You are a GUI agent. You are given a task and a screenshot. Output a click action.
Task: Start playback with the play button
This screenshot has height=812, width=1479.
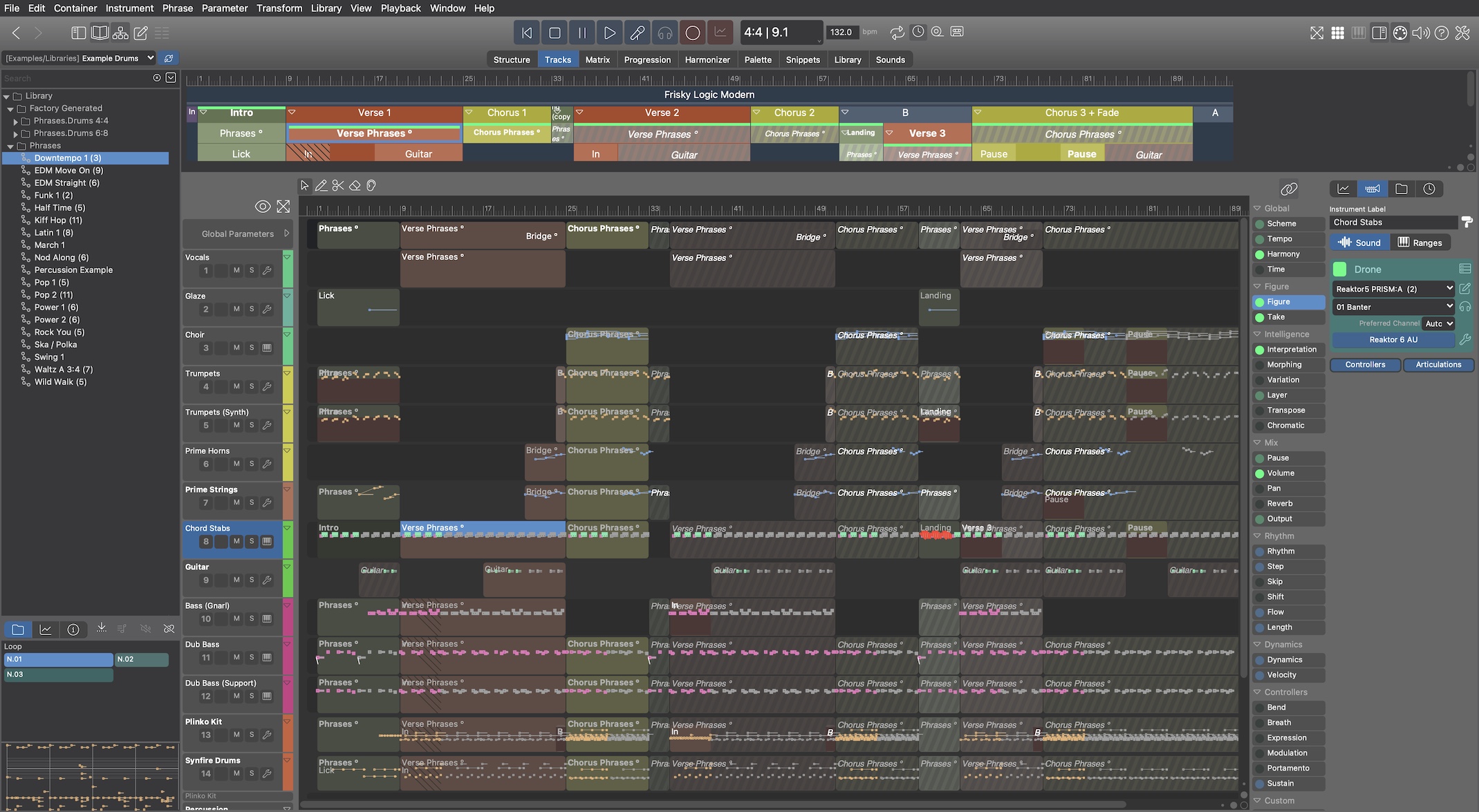609,32
